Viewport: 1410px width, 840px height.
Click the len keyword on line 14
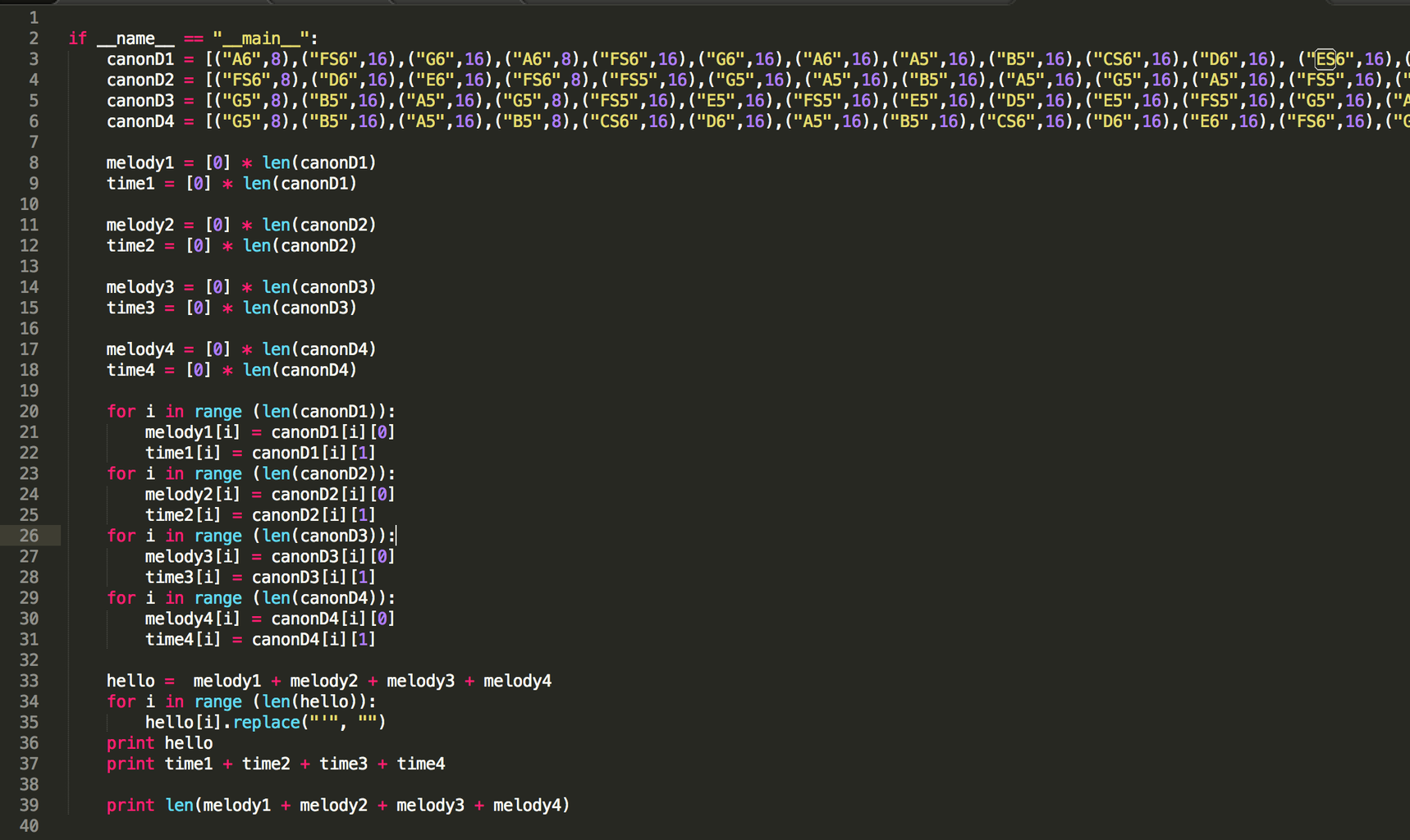click(x=276, y=287)
